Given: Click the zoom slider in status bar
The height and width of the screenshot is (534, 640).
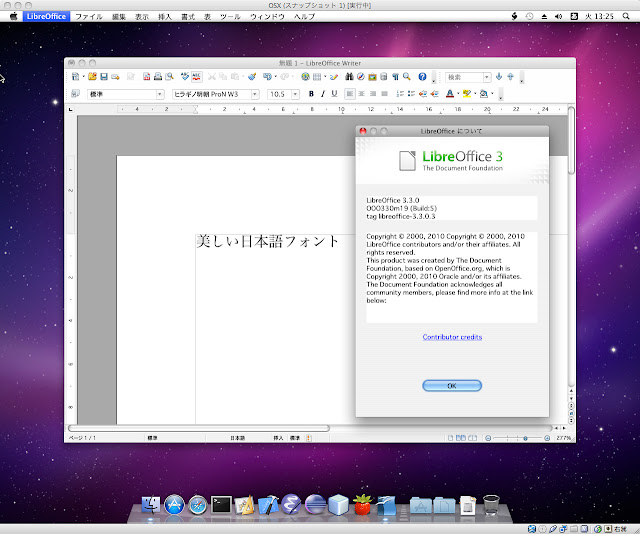Looking at the screenshot, I should [518, 438].
